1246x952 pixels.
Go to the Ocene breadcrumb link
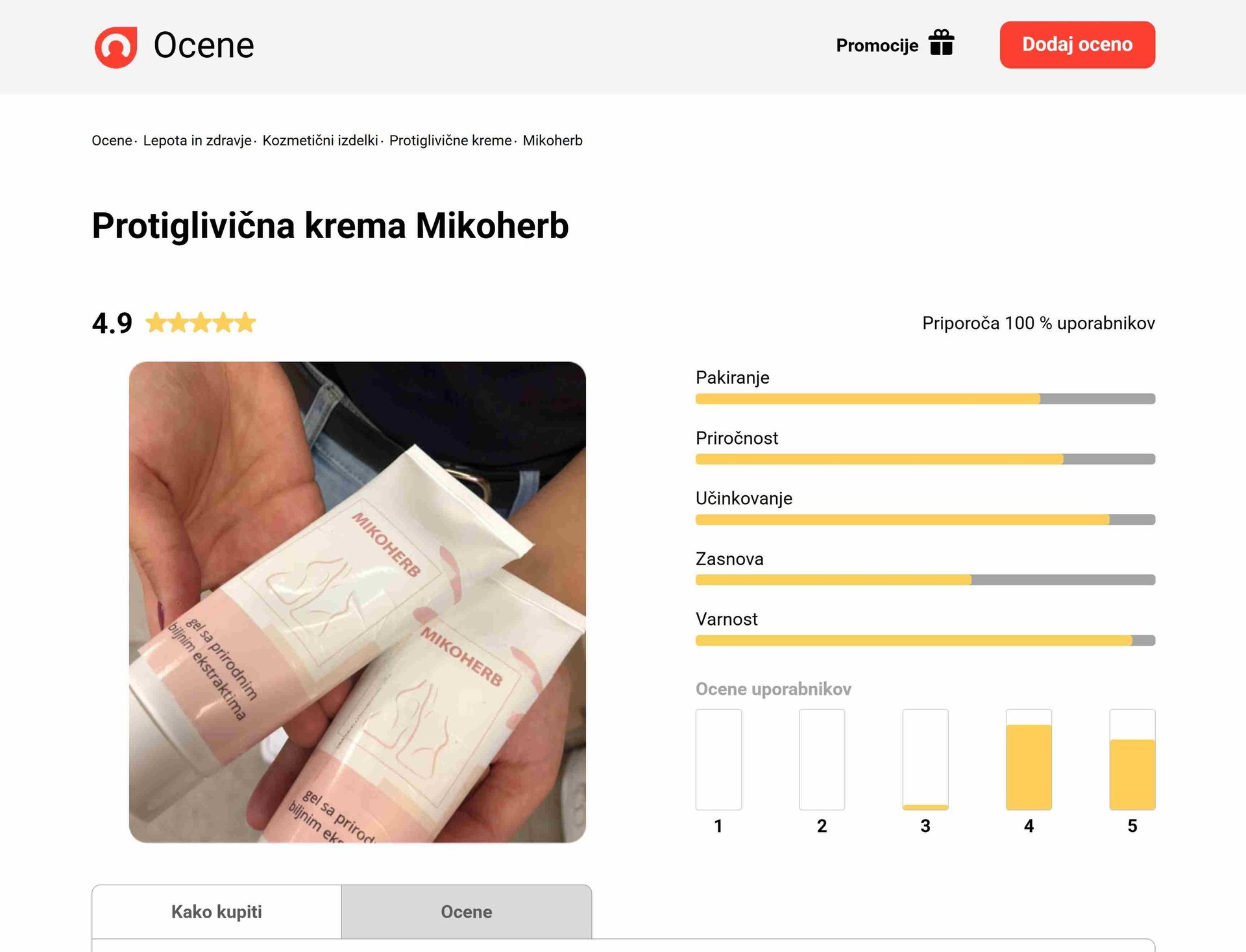point(112,141)
